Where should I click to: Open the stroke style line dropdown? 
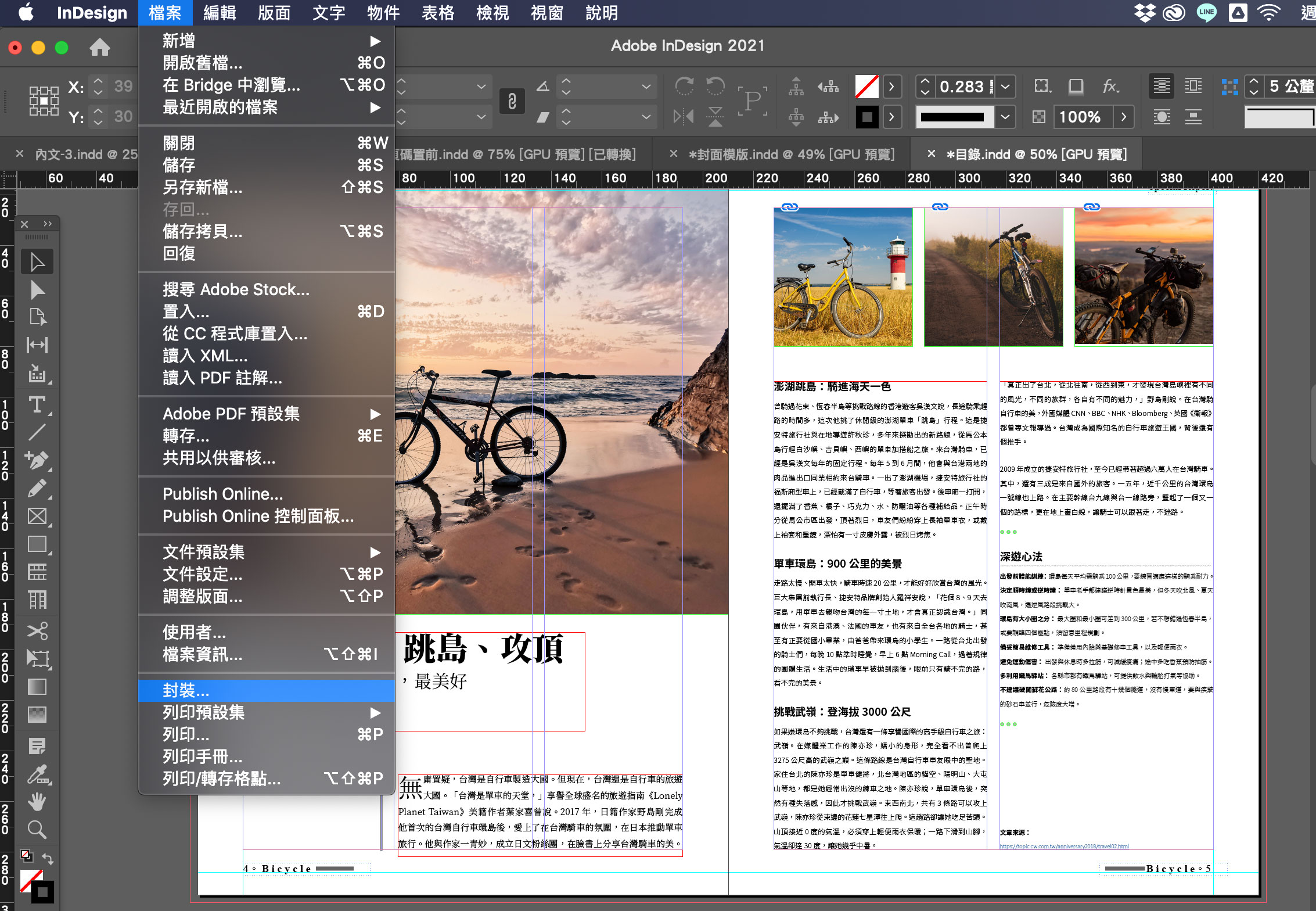(1005, 117)
